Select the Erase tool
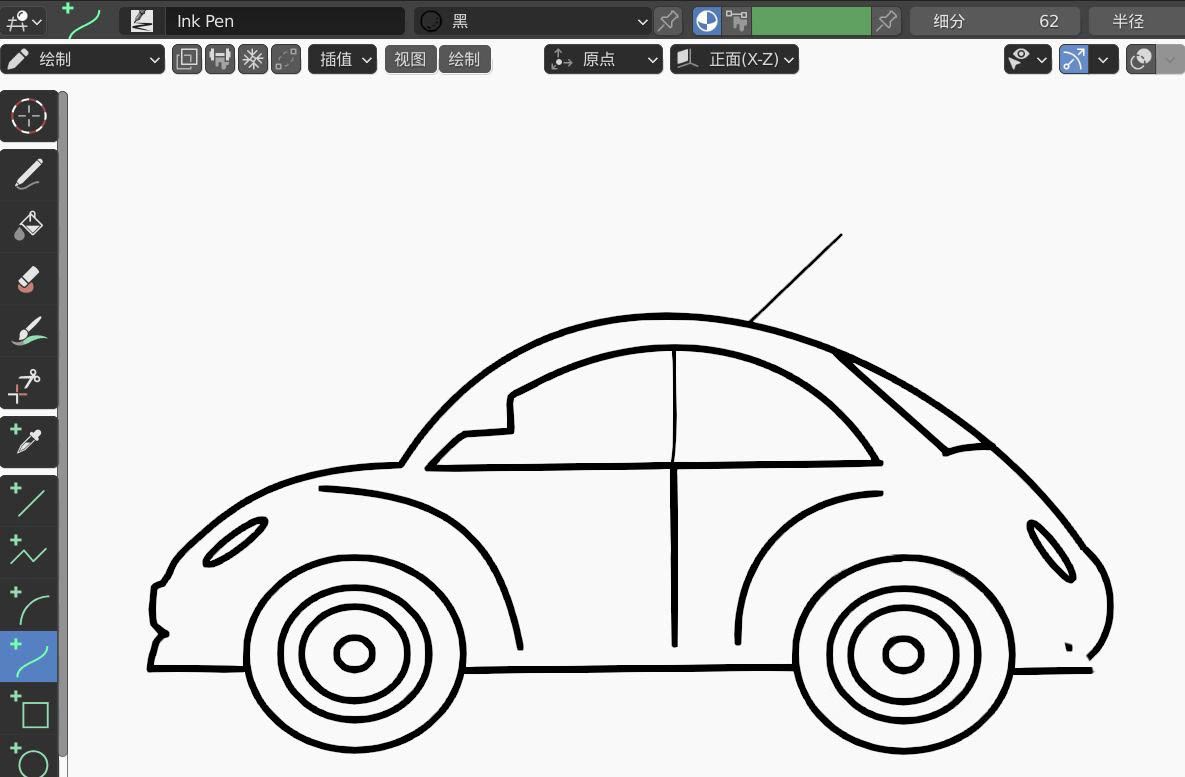This screenshot has width=1185, height=777. [x=28, y=279]
